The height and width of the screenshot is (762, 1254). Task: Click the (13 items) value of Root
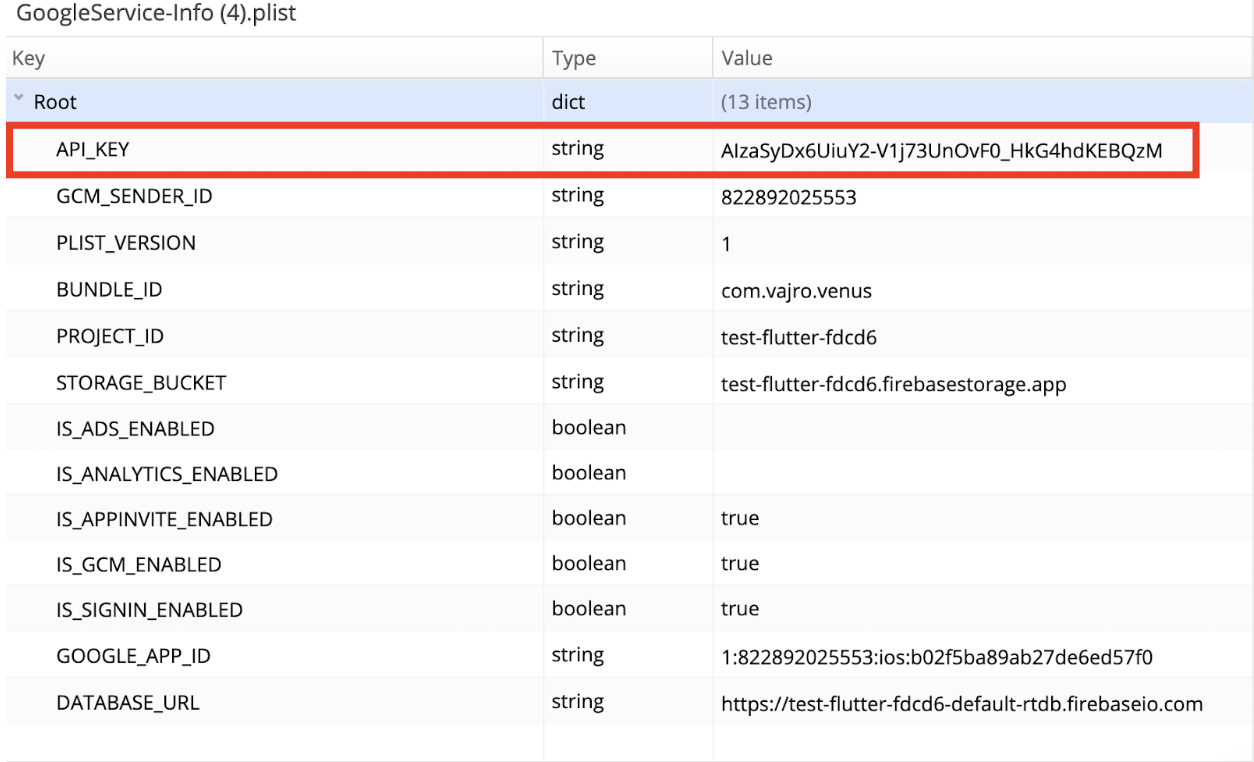click(766, 103)
